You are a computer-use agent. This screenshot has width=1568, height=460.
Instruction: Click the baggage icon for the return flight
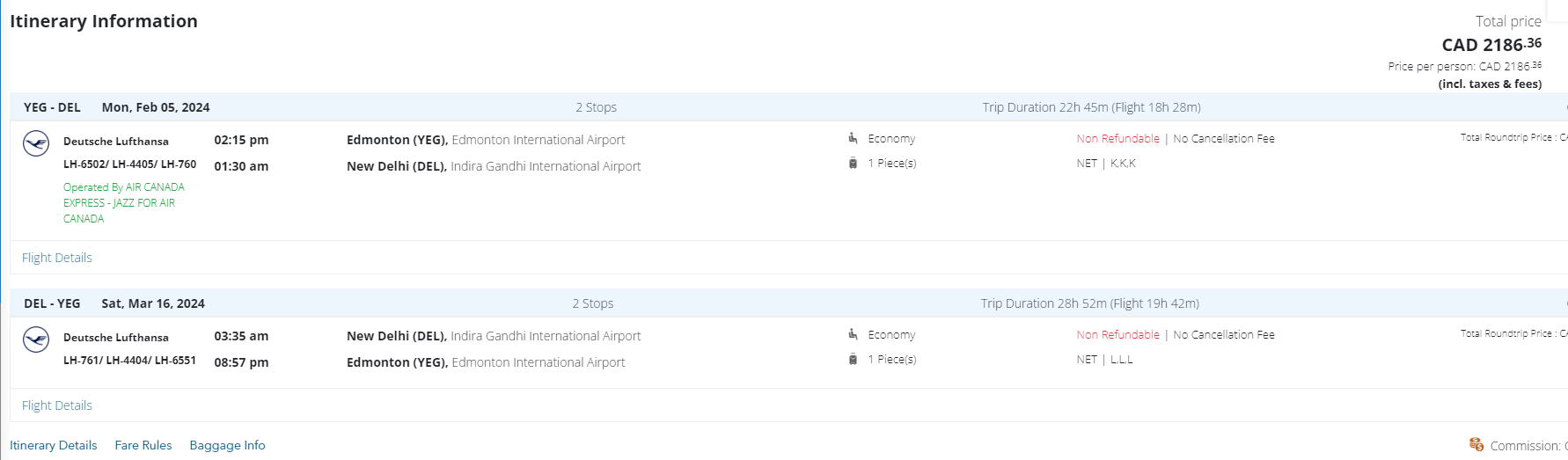[x=853, y=359]
